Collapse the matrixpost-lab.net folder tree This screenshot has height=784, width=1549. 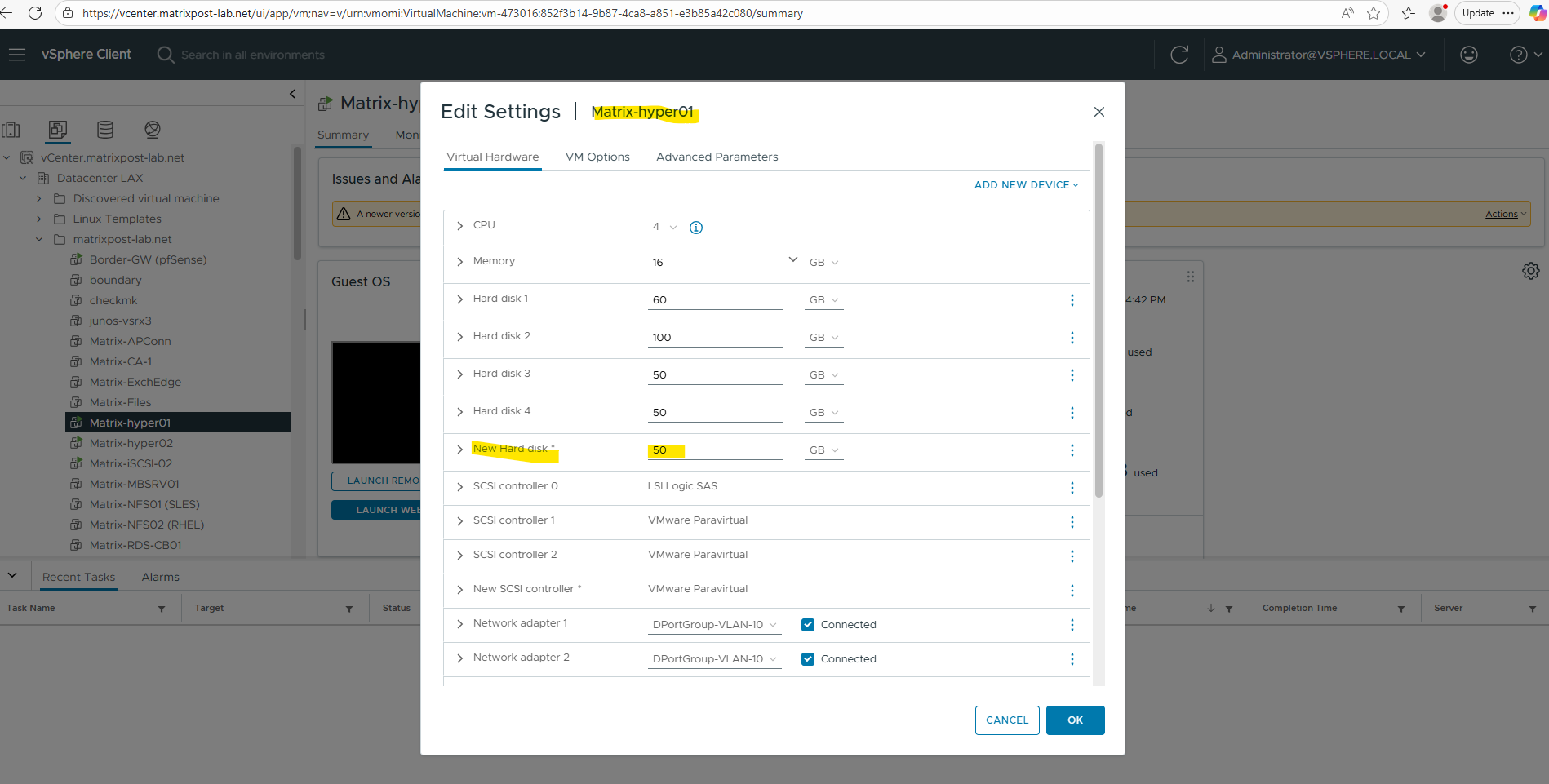(39, 240)
